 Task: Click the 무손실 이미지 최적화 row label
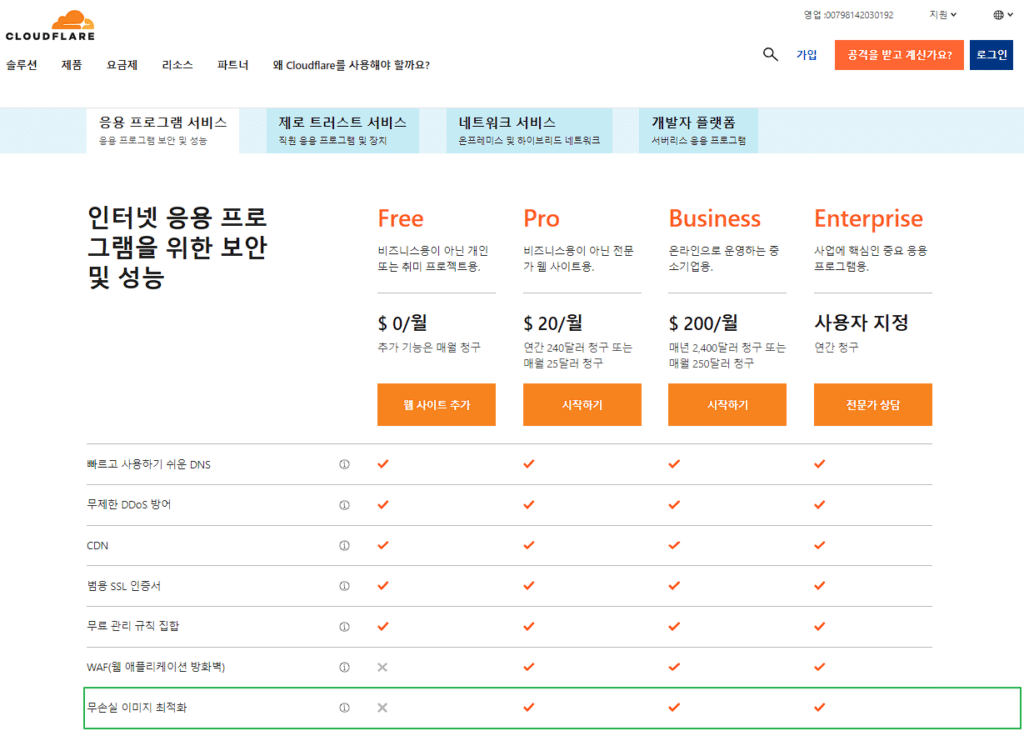pyautogui.click(x=136, y=707)
